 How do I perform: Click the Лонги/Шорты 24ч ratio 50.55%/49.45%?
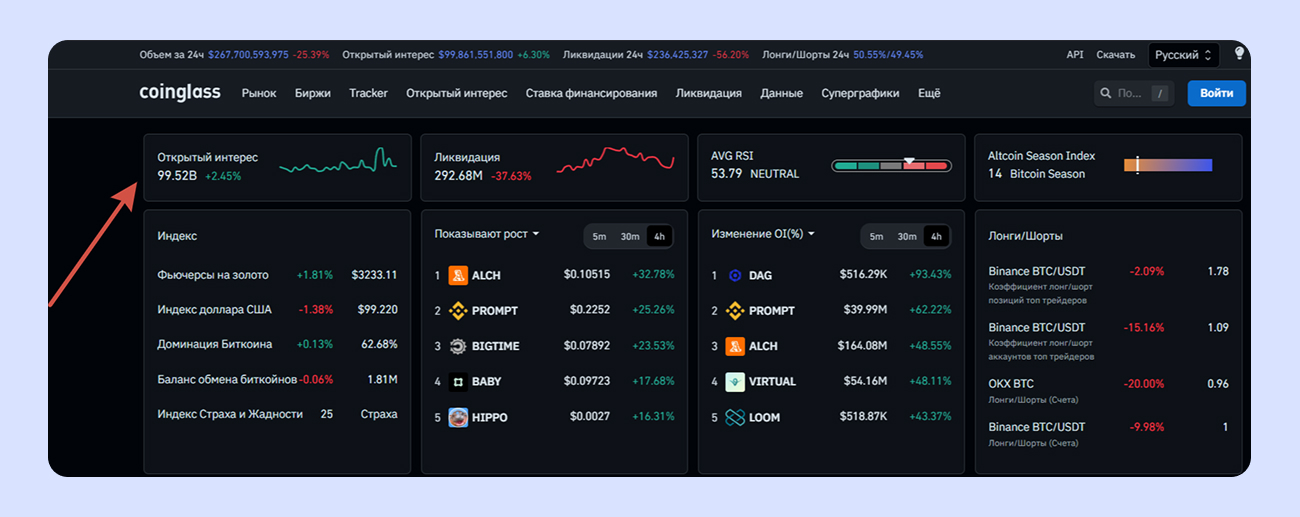pos(888,55)
